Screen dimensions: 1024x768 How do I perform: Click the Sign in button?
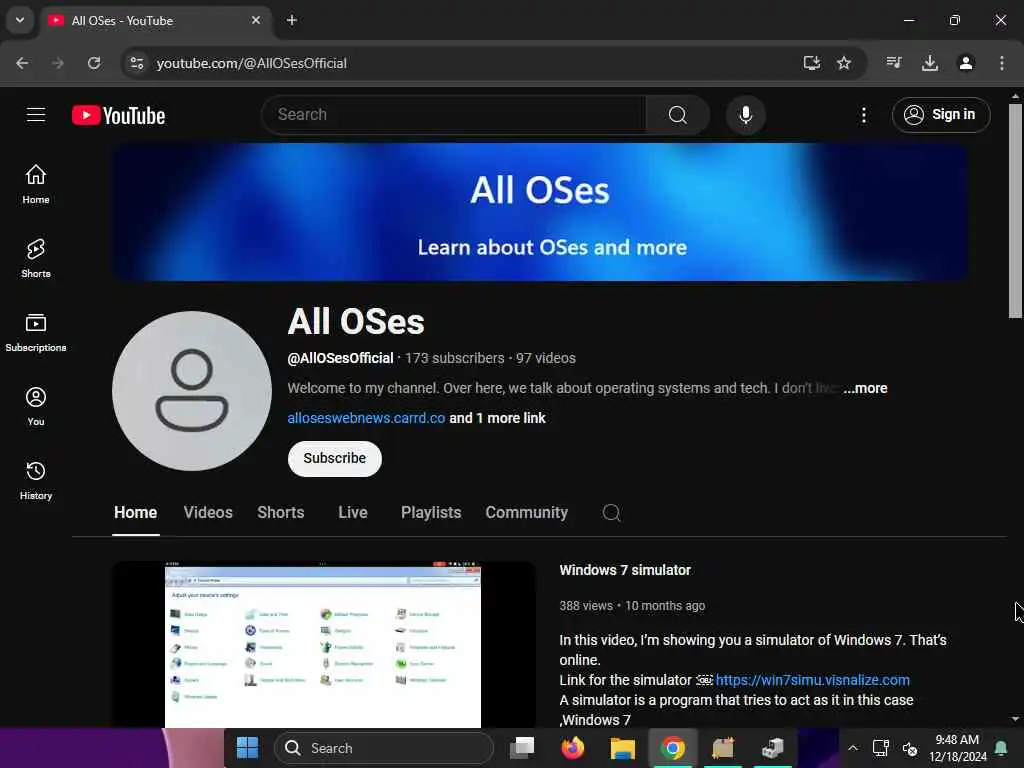pyautogui.click(x=941, y=115)
